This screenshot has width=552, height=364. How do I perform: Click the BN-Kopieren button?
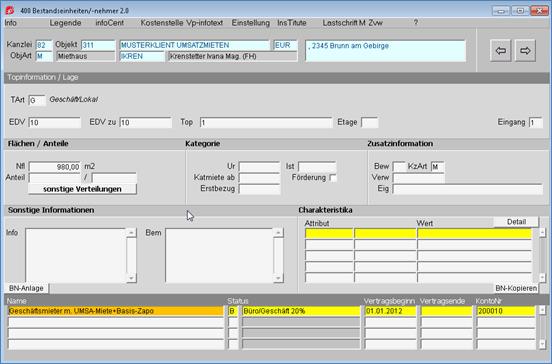pos(516,288)
